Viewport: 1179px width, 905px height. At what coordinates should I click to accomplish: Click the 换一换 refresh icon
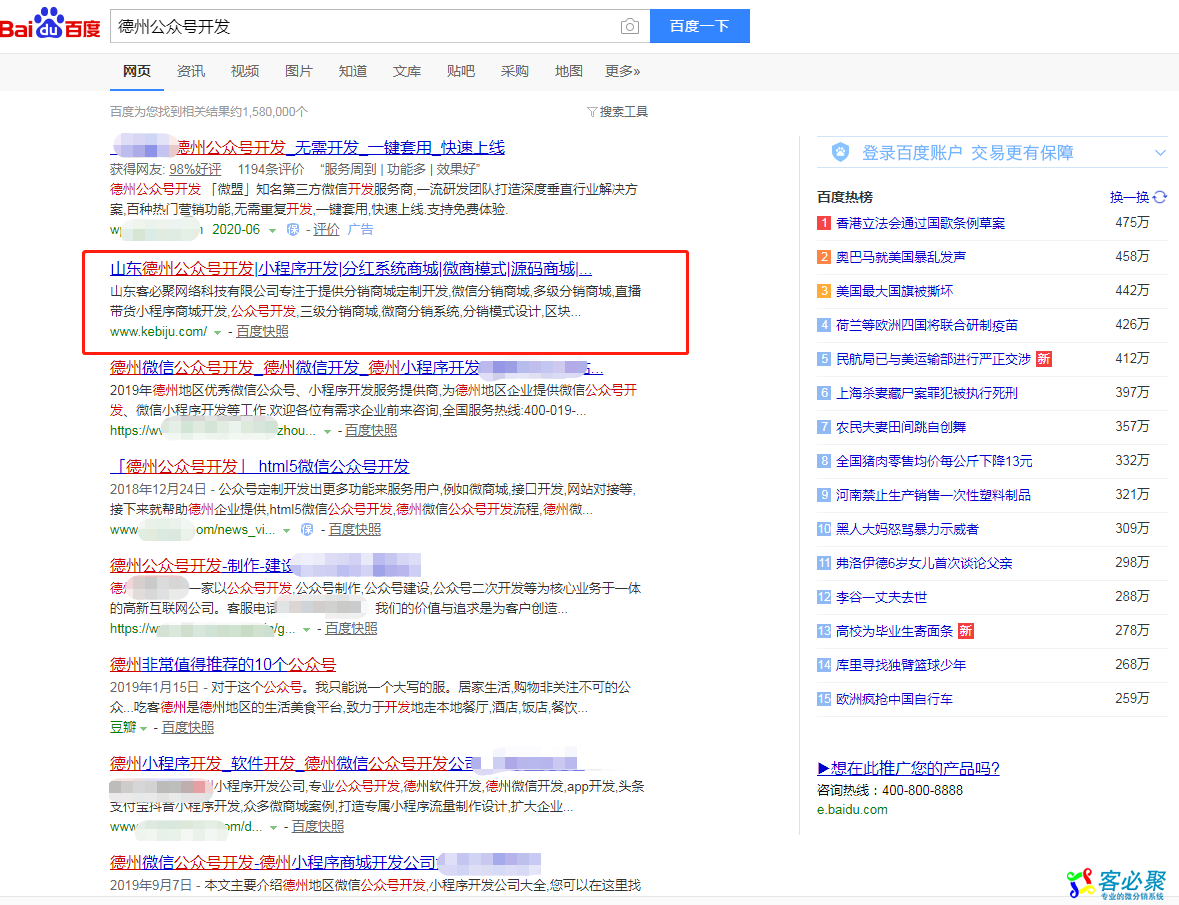point(1160,197)
